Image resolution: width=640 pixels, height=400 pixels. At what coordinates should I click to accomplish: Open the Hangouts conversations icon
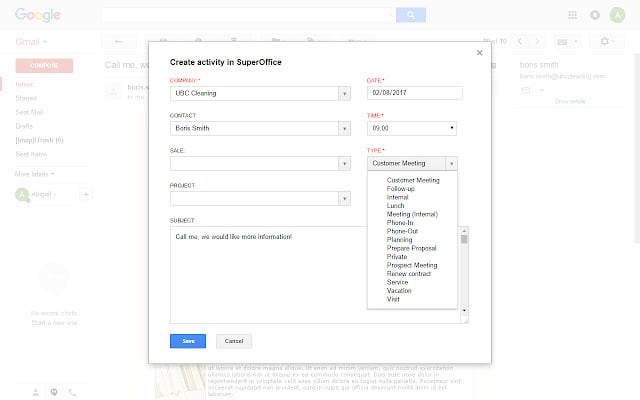(54, 392)
